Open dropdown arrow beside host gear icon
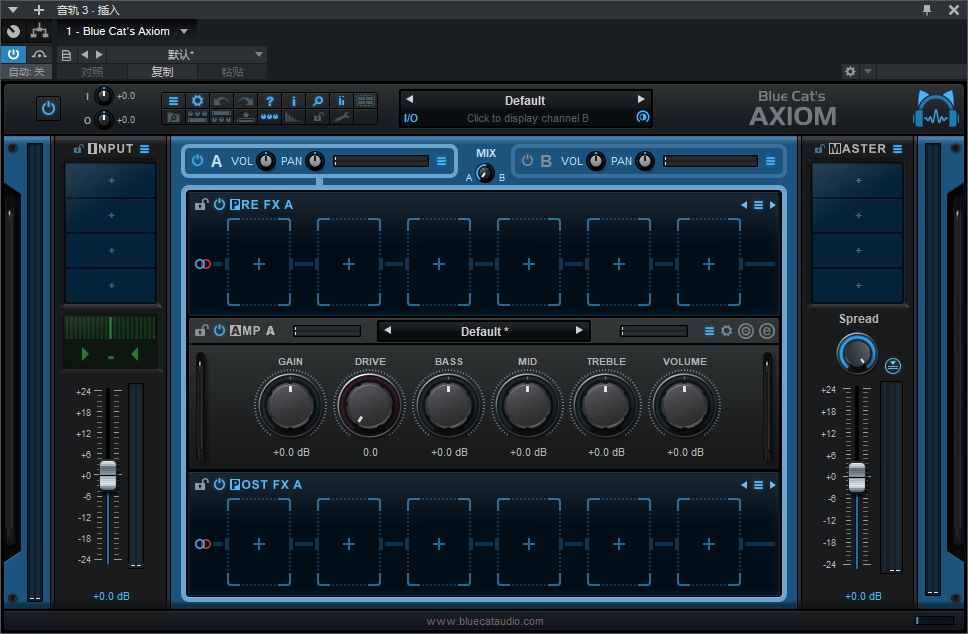Screen dimensions: 968x634 click(868, 72)
